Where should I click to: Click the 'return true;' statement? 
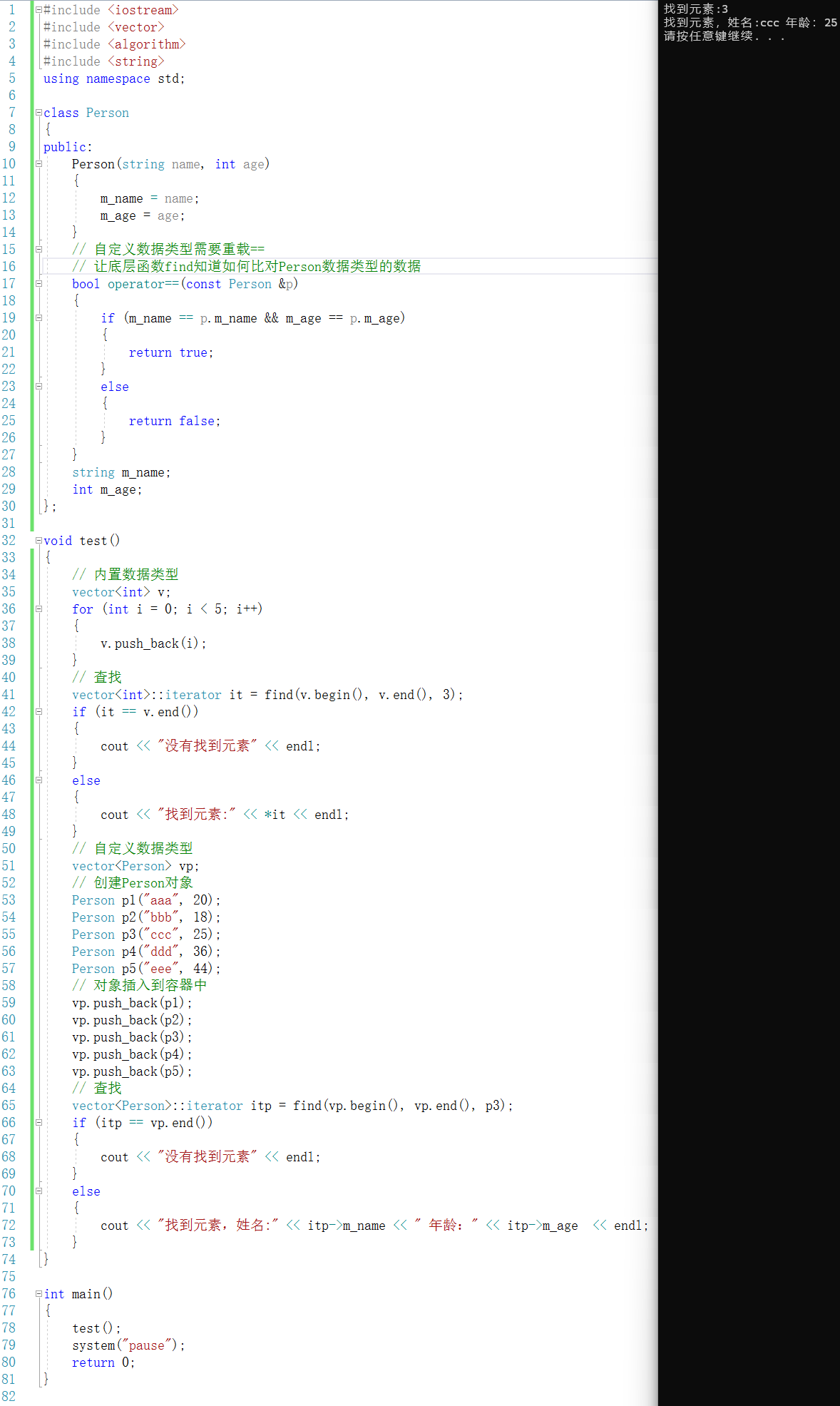coord(171,352)
